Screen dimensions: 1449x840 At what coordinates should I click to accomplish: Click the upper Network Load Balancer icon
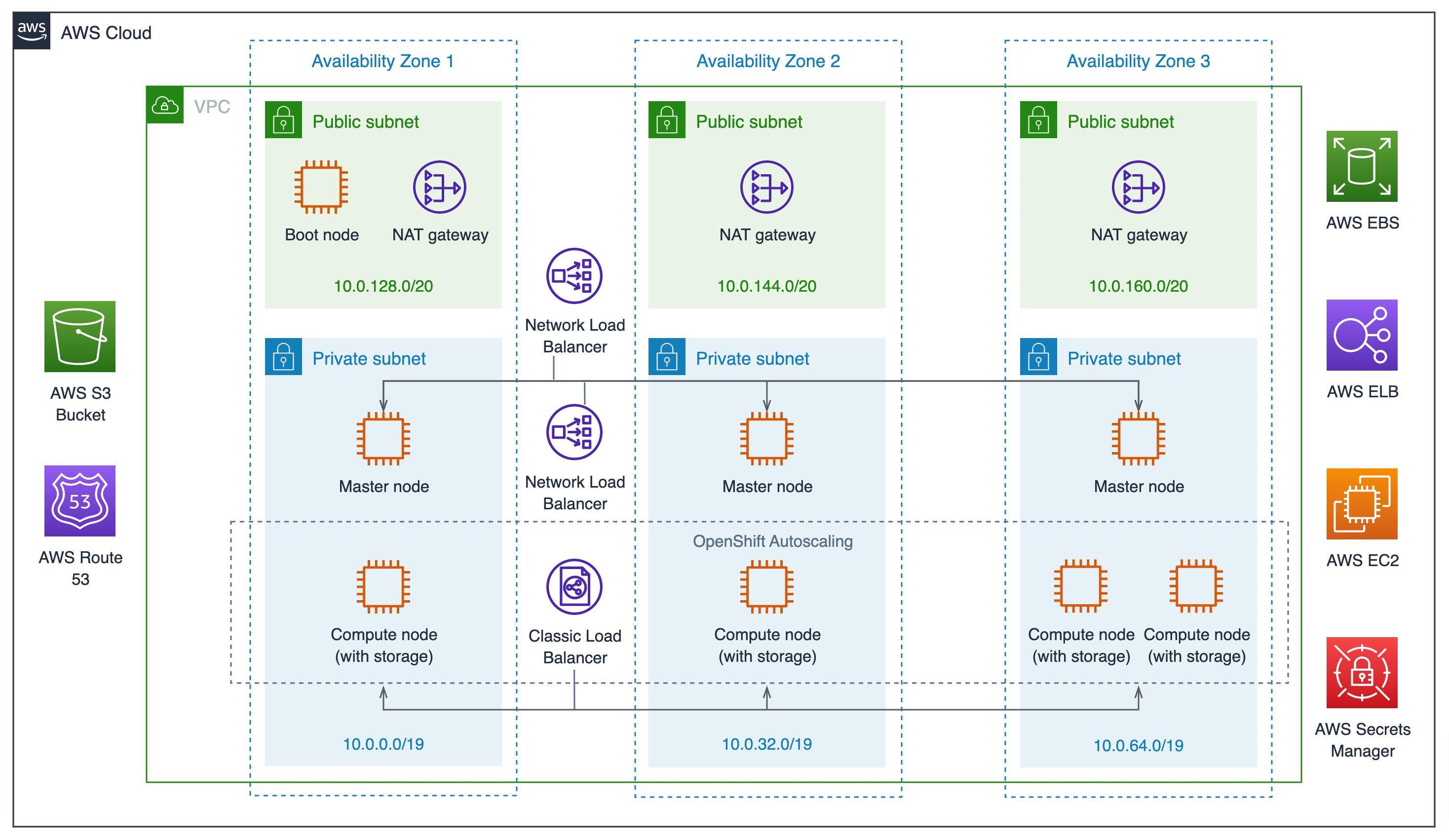click(x=574, y=276)
